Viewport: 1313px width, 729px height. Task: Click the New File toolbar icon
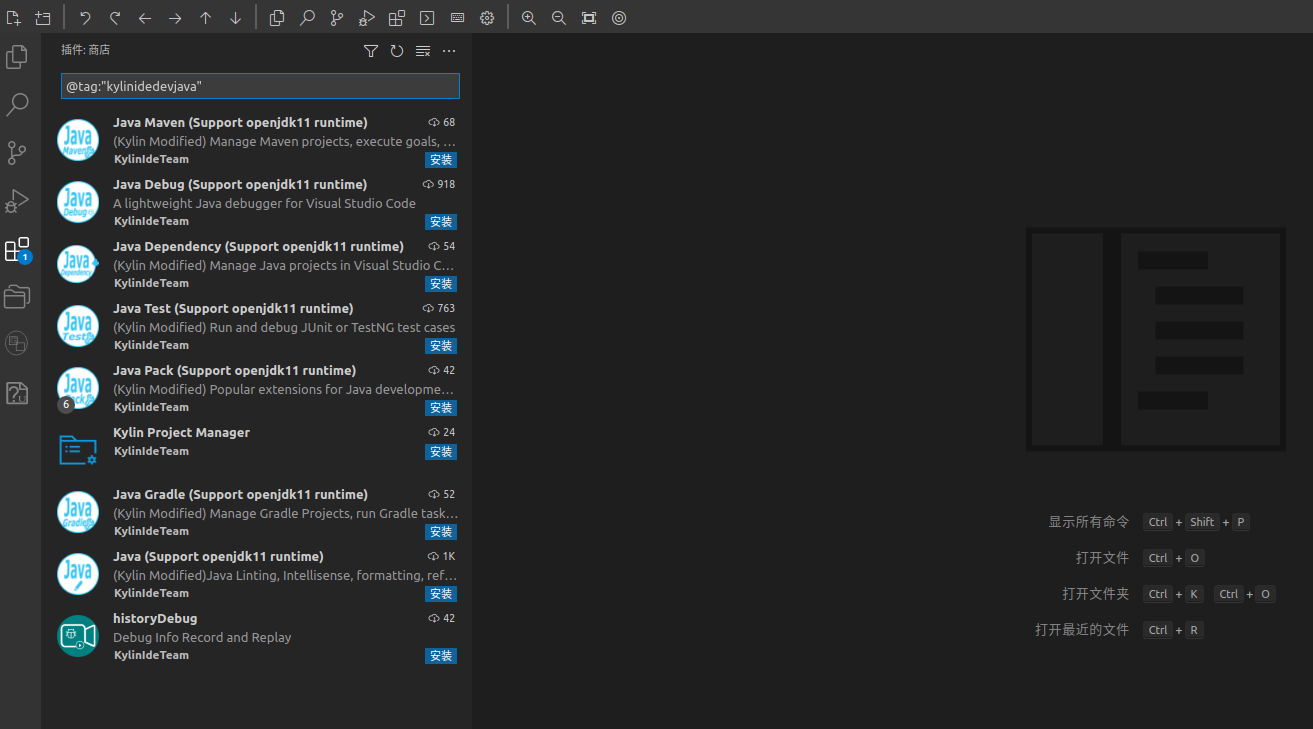(x=14, y=18)
